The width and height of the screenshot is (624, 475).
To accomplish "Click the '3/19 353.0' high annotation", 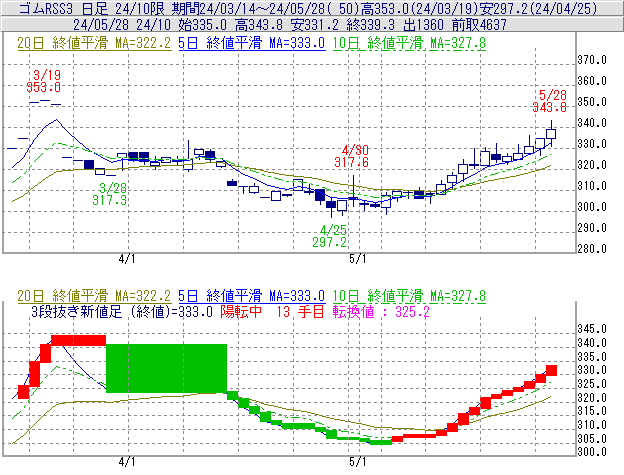I will pos(44,81).
